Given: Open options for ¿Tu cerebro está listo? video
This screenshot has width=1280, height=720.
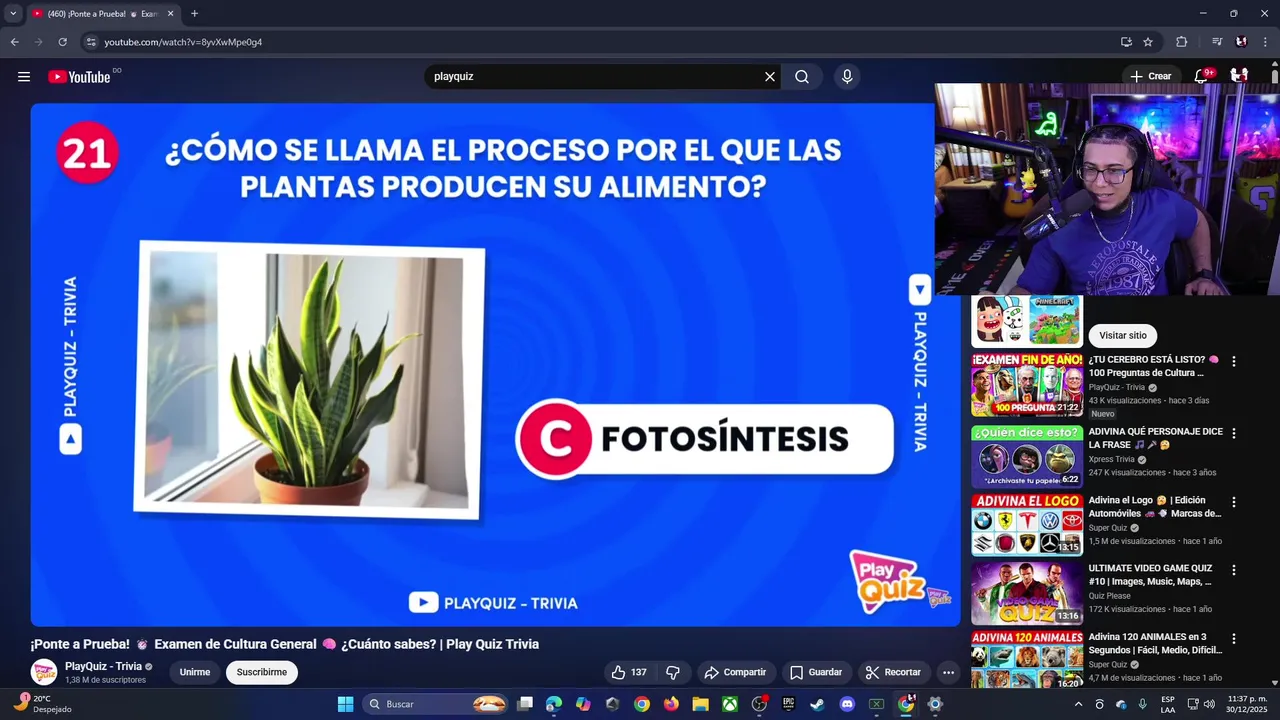Looking at the screenshot, I should pyautogui.click(x=1233, y=361).
